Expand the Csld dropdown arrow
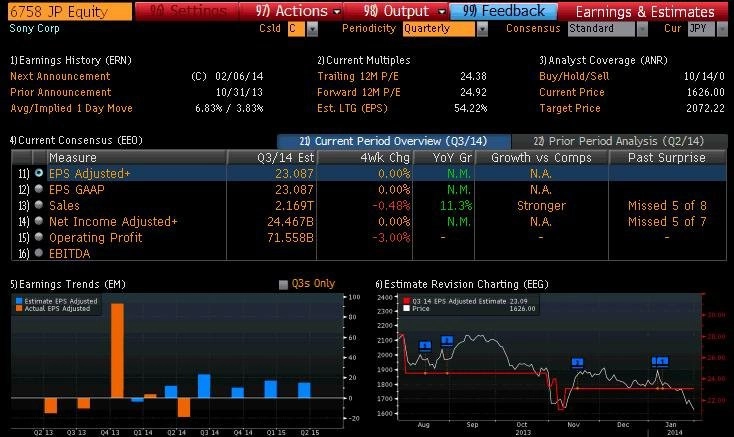This screenshot has width=734, height=437. click(312, 29)
